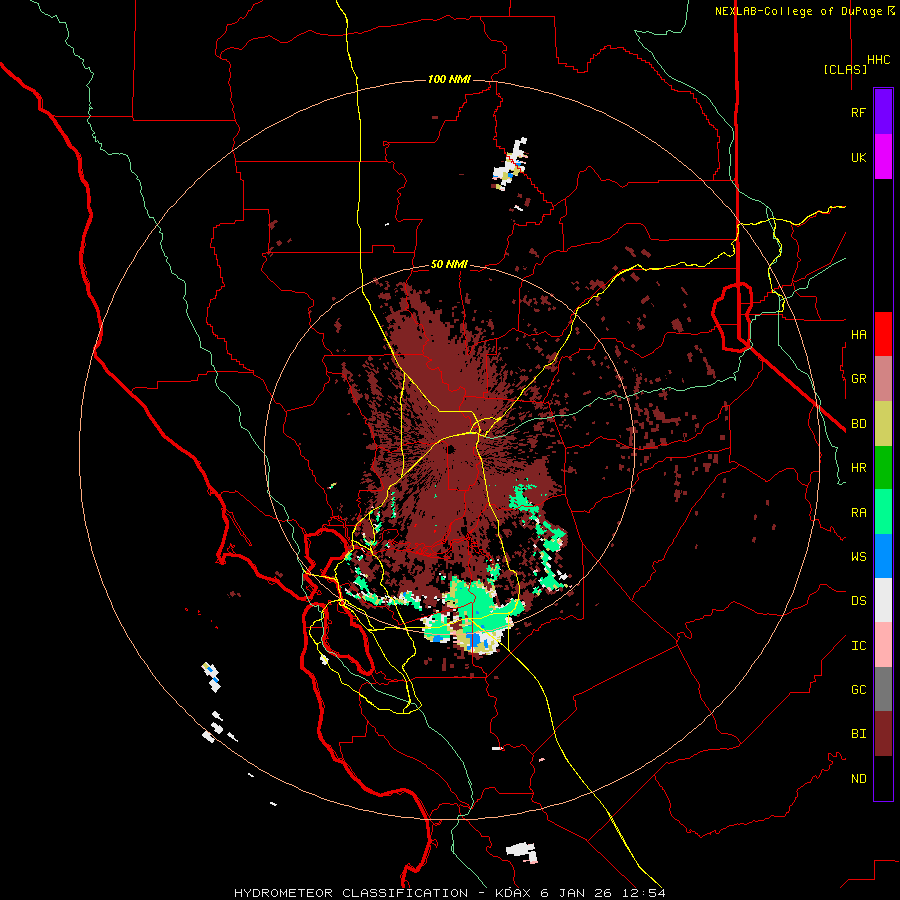Select the IC light pink swatch
Viewport: 900px width, 900px height.
883,645
